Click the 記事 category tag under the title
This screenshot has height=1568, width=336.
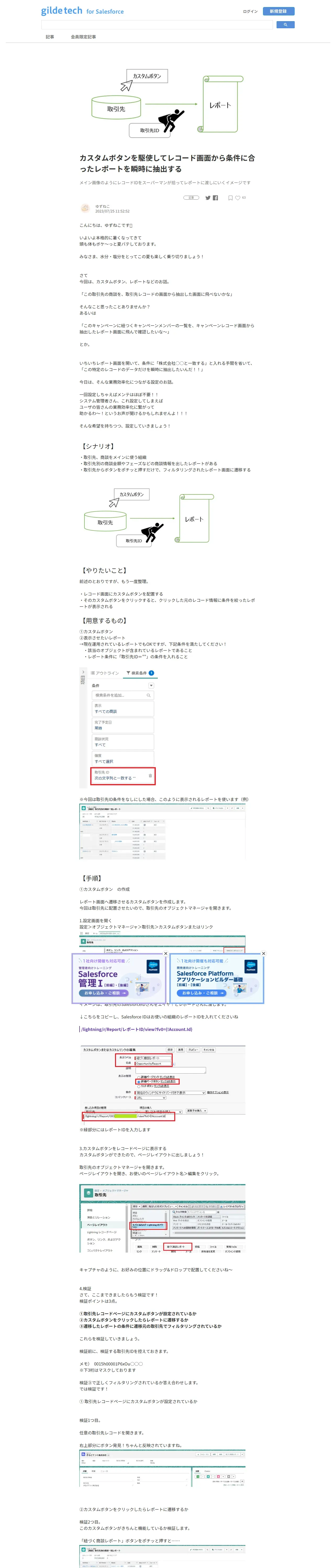[x=192, y=198]
